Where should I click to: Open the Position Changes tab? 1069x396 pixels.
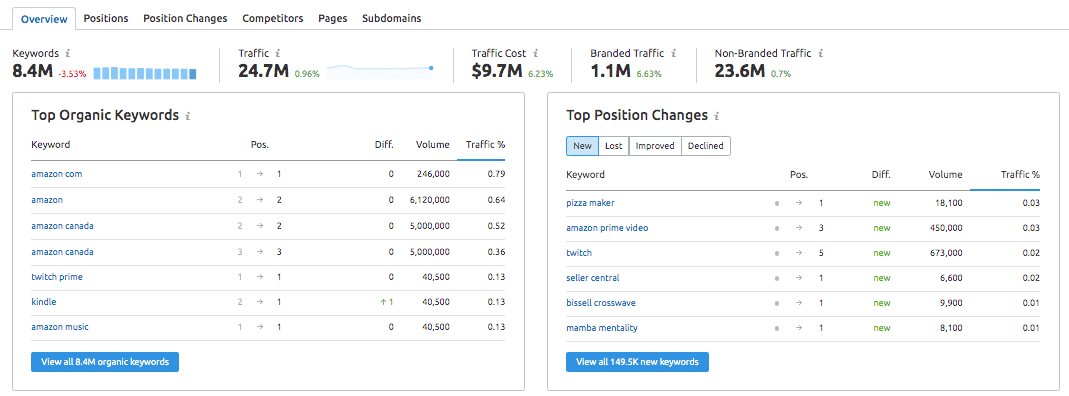click(185, 18)
